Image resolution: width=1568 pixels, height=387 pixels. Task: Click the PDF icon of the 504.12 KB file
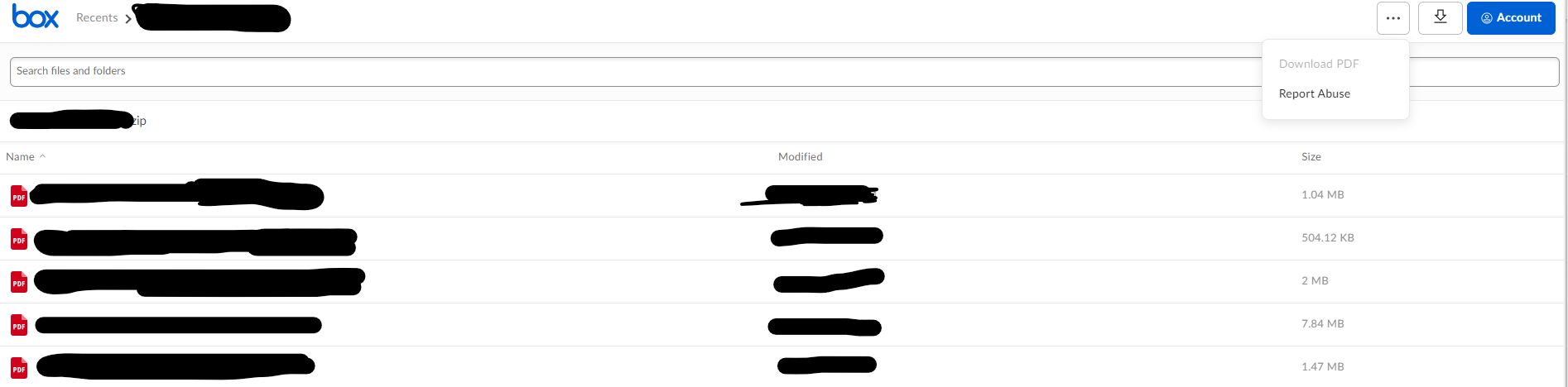(18, 239)
